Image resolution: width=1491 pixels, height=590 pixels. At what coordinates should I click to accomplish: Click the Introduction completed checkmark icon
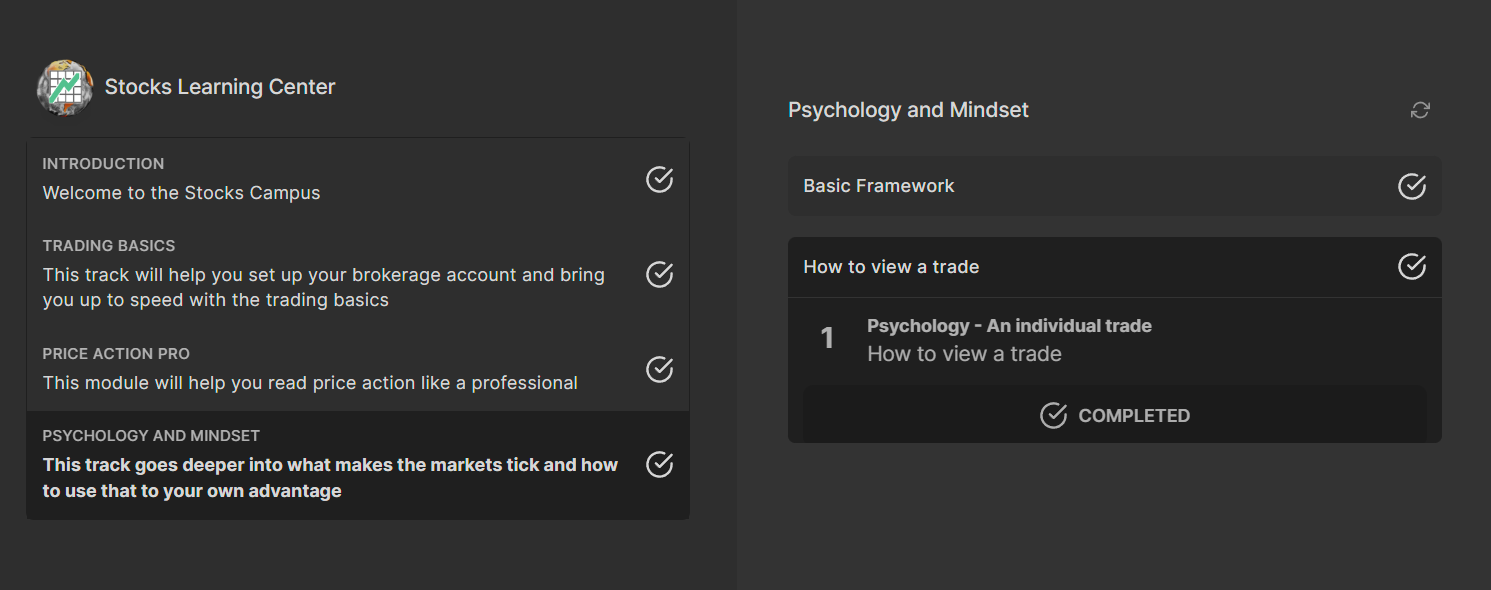(659, 179)
